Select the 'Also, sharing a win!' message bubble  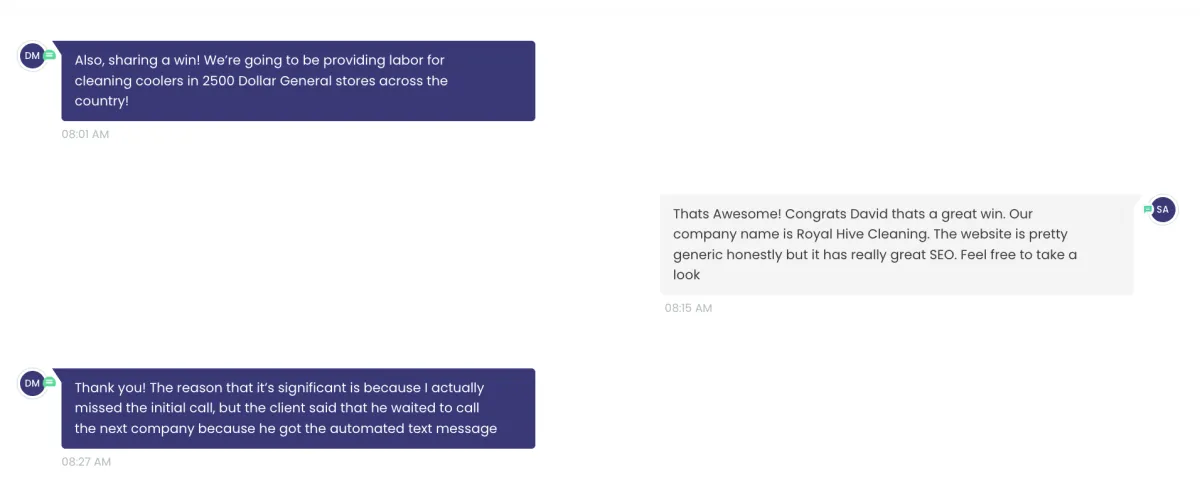click(298, 81)
